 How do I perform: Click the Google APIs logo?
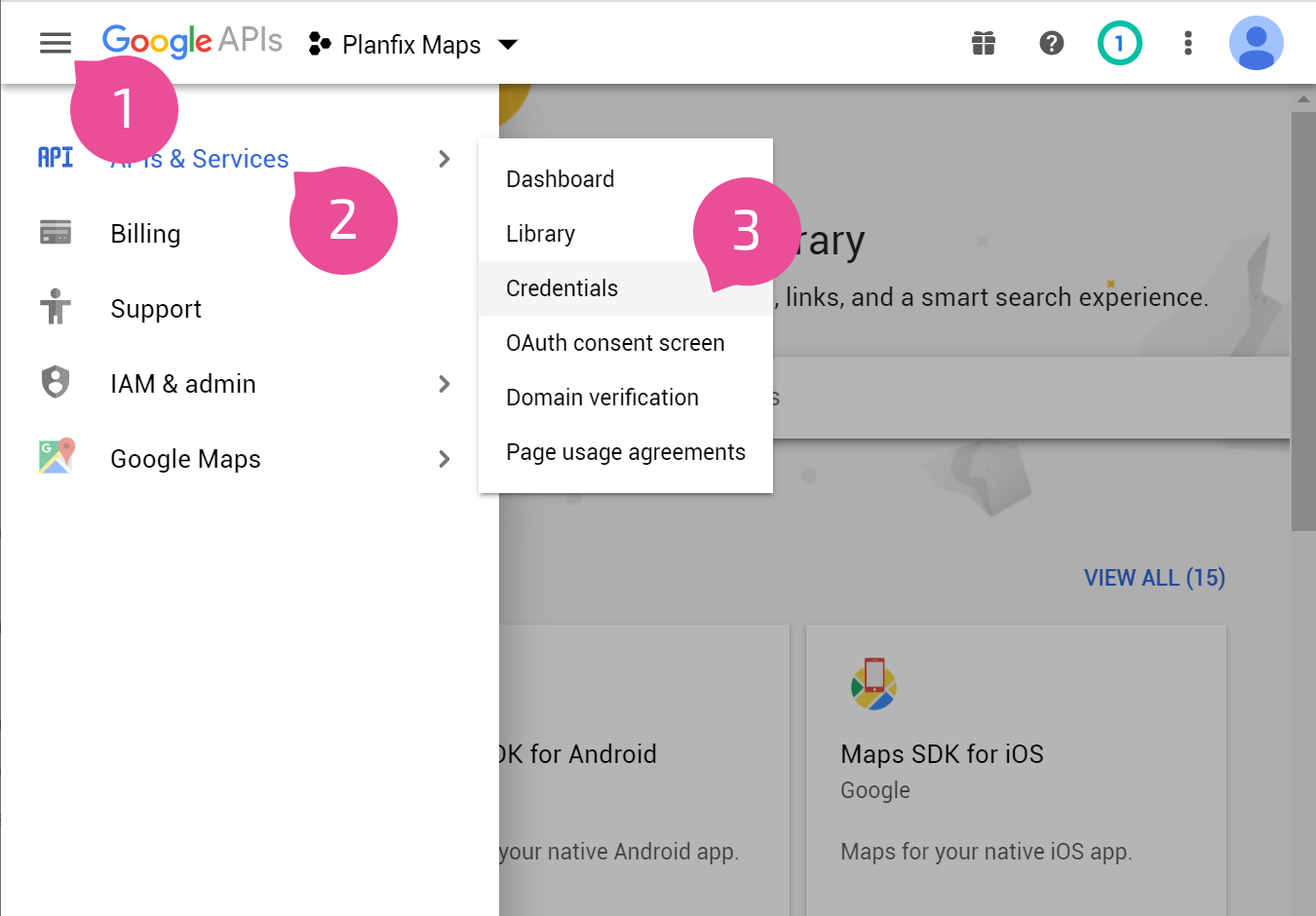(192, 41)
